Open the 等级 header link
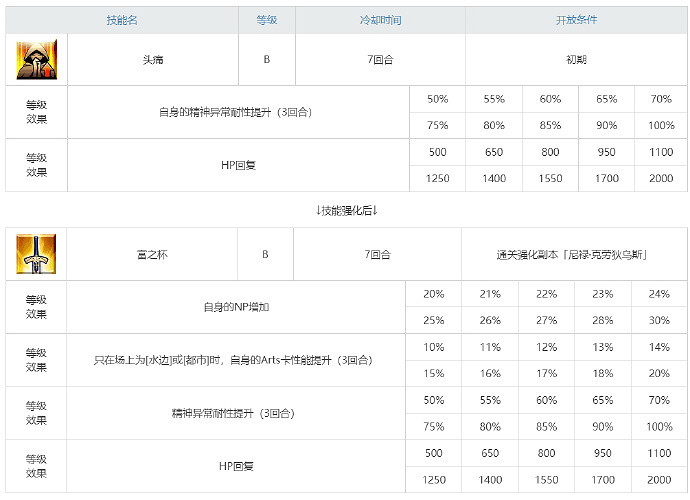The image size is (690, 500). pos(267,20)
